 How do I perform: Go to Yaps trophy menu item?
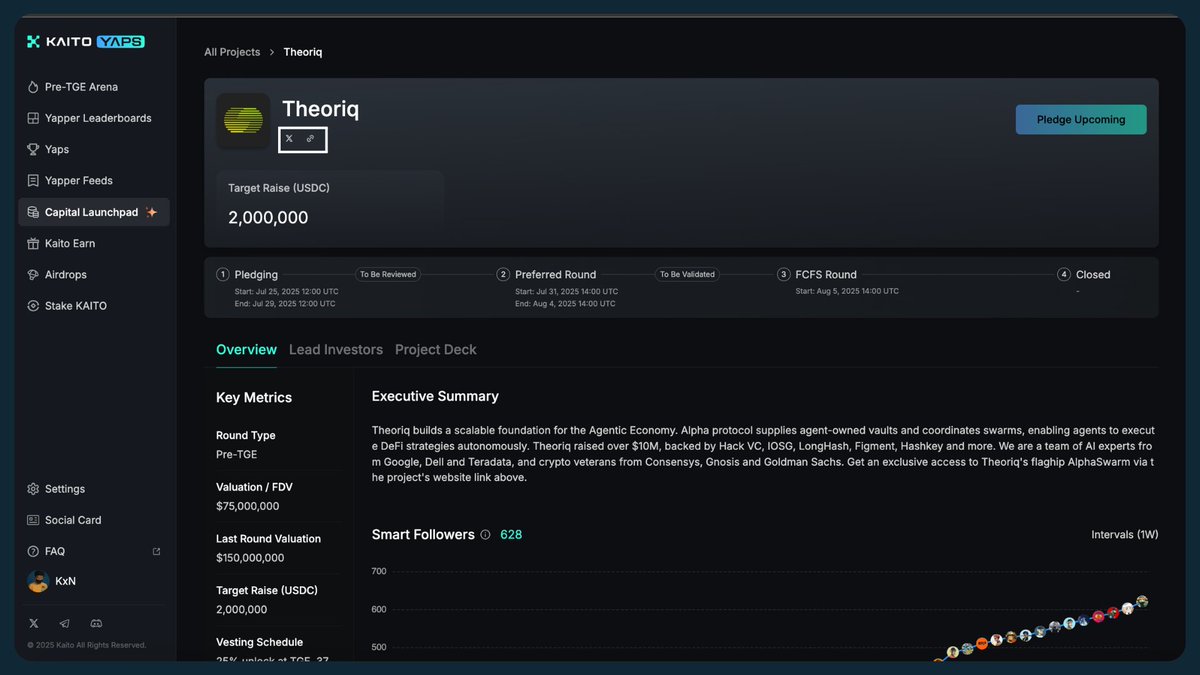tap(93, 149)
